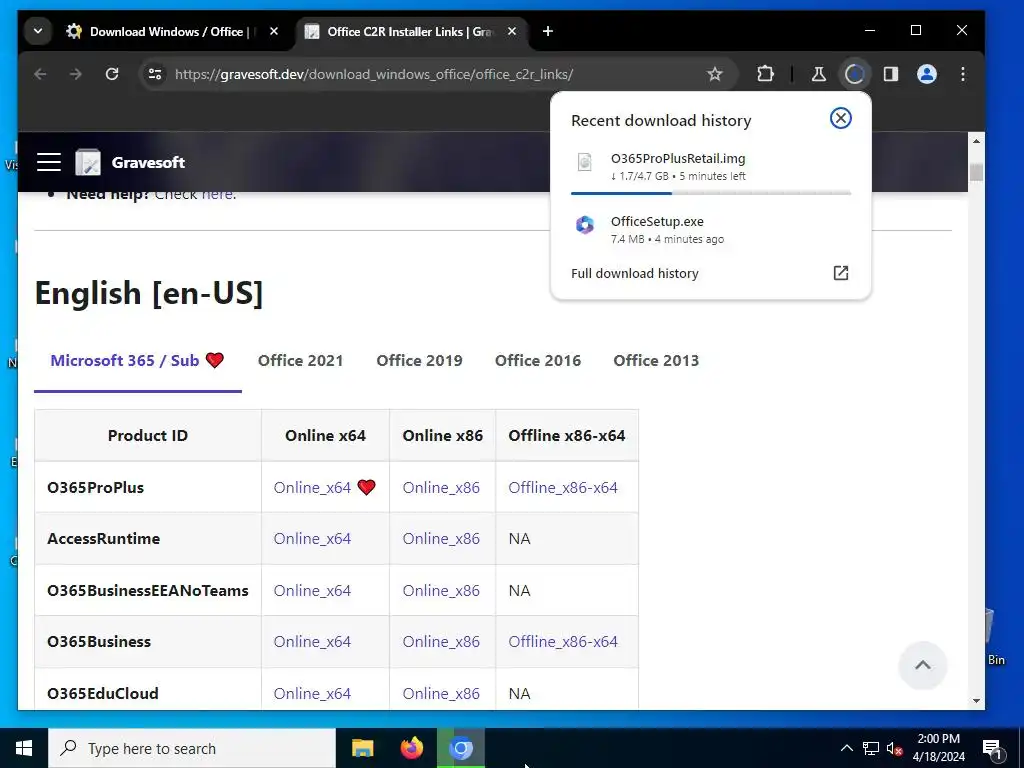Switch to the Office 2016 tab
Viewport: 1024px width, 768px height.
[537, 360]
